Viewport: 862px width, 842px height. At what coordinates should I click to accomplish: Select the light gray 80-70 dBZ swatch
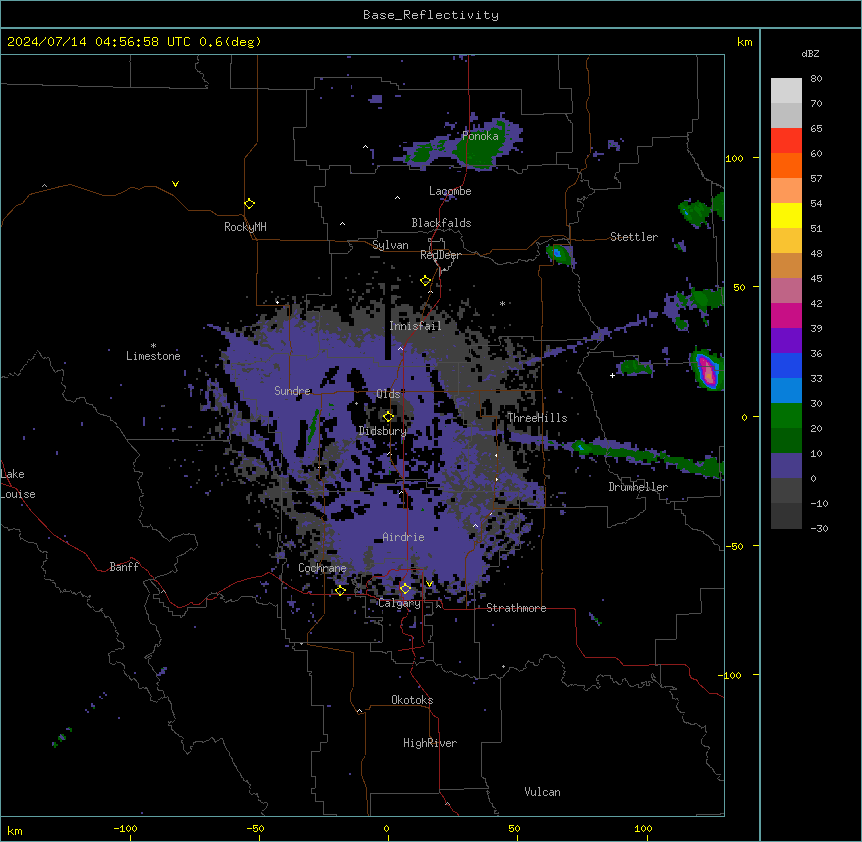[786, 91]
